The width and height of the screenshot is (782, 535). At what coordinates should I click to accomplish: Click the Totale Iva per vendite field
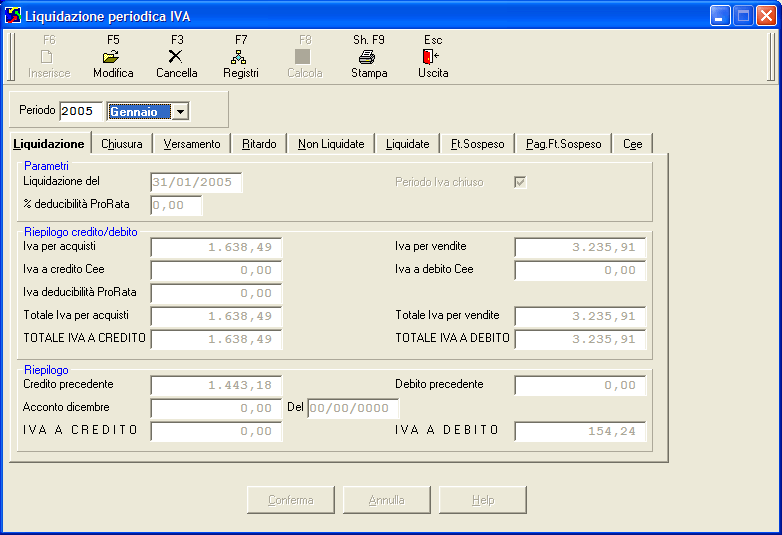(580, 316)
